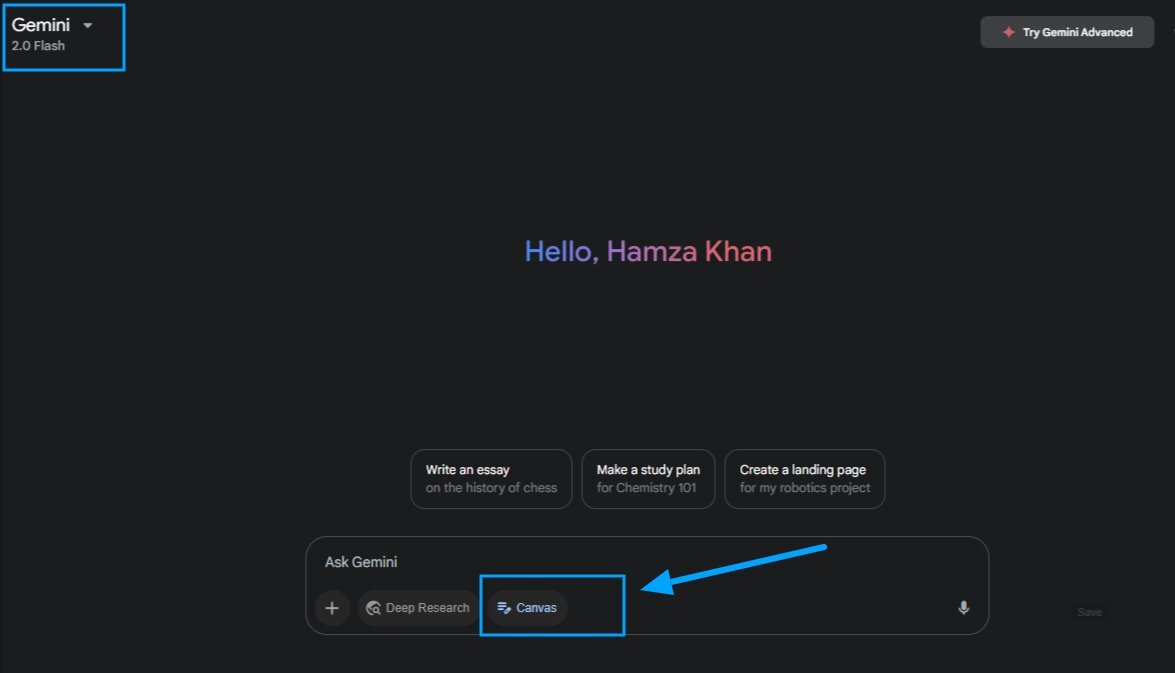The height and width of the screenshot is (673, 1175).
Task: Click the plus icon to add files
Action: click(x=332, y=608)
